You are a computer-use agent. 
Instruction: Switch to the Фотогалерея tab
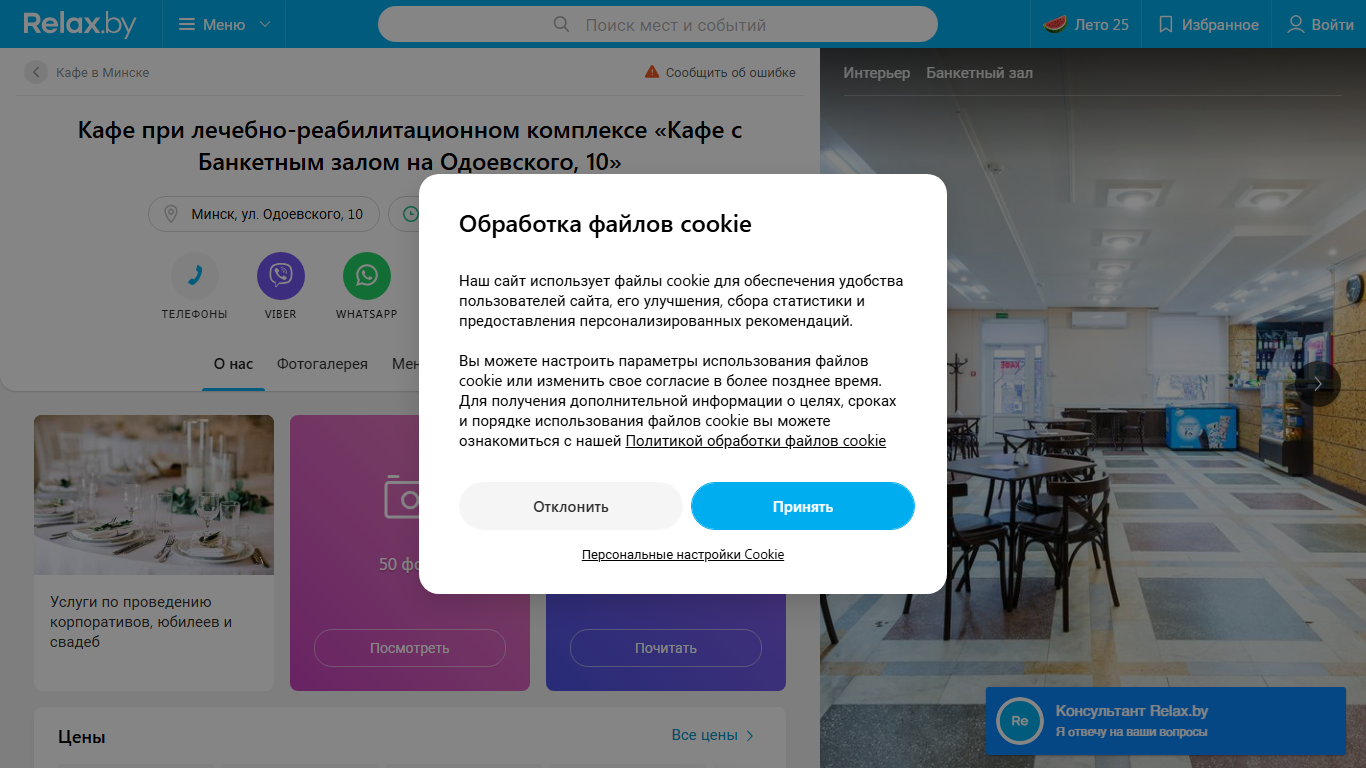[x=322, y=364]
